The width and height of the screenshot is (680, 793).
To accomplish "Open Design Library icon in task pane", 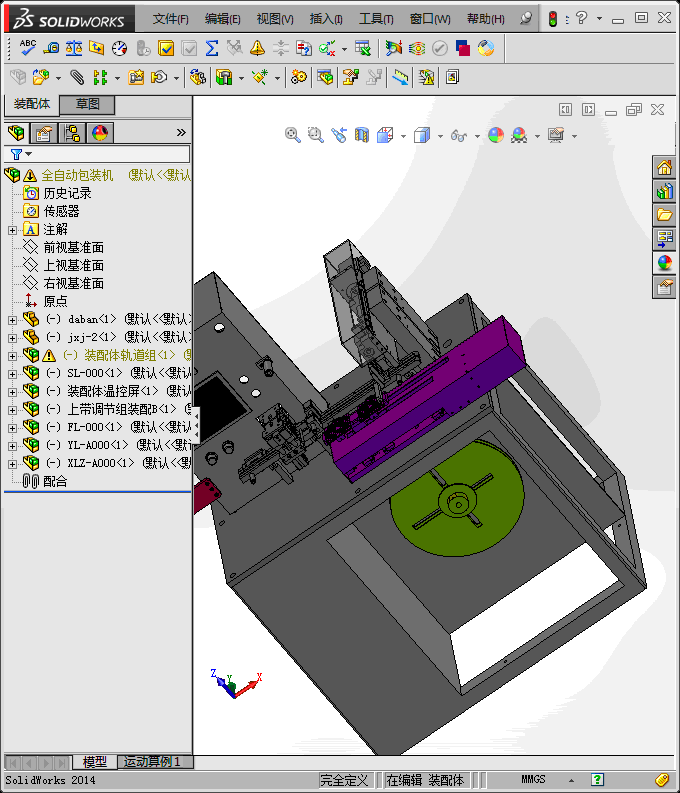I will click(x=664, y=191).
